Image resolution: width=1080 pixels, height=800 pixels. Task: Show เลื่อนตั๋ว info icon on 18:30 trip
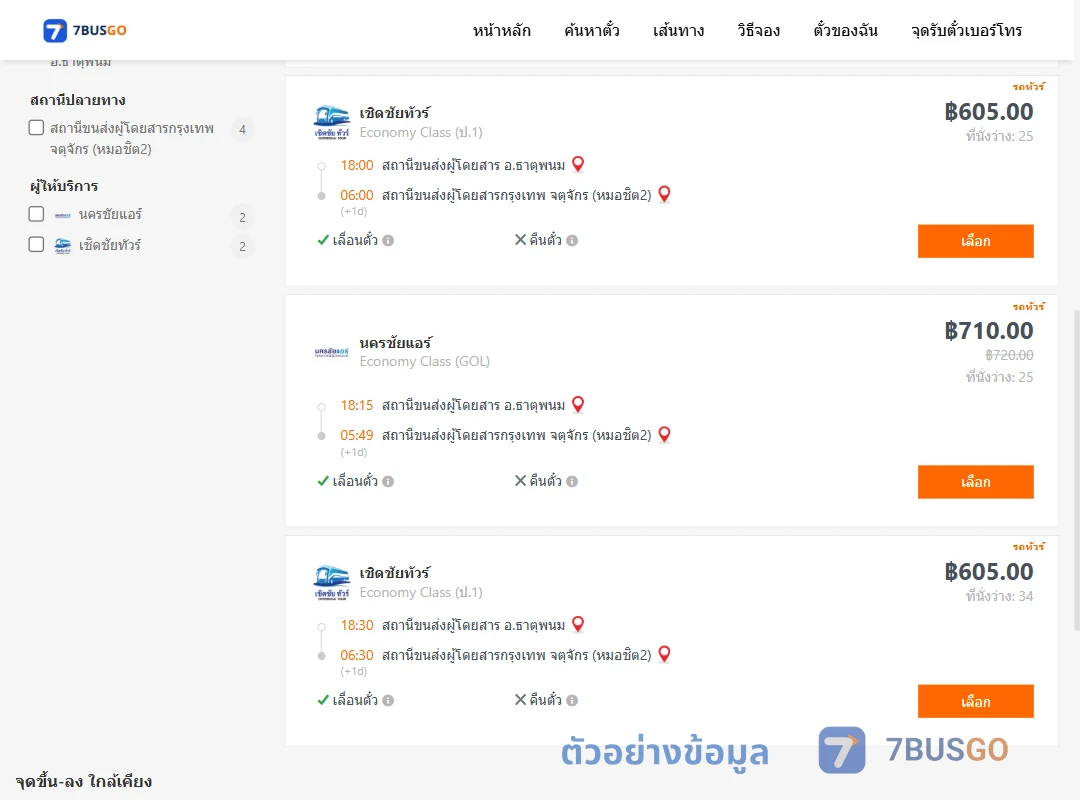point(388,701)
